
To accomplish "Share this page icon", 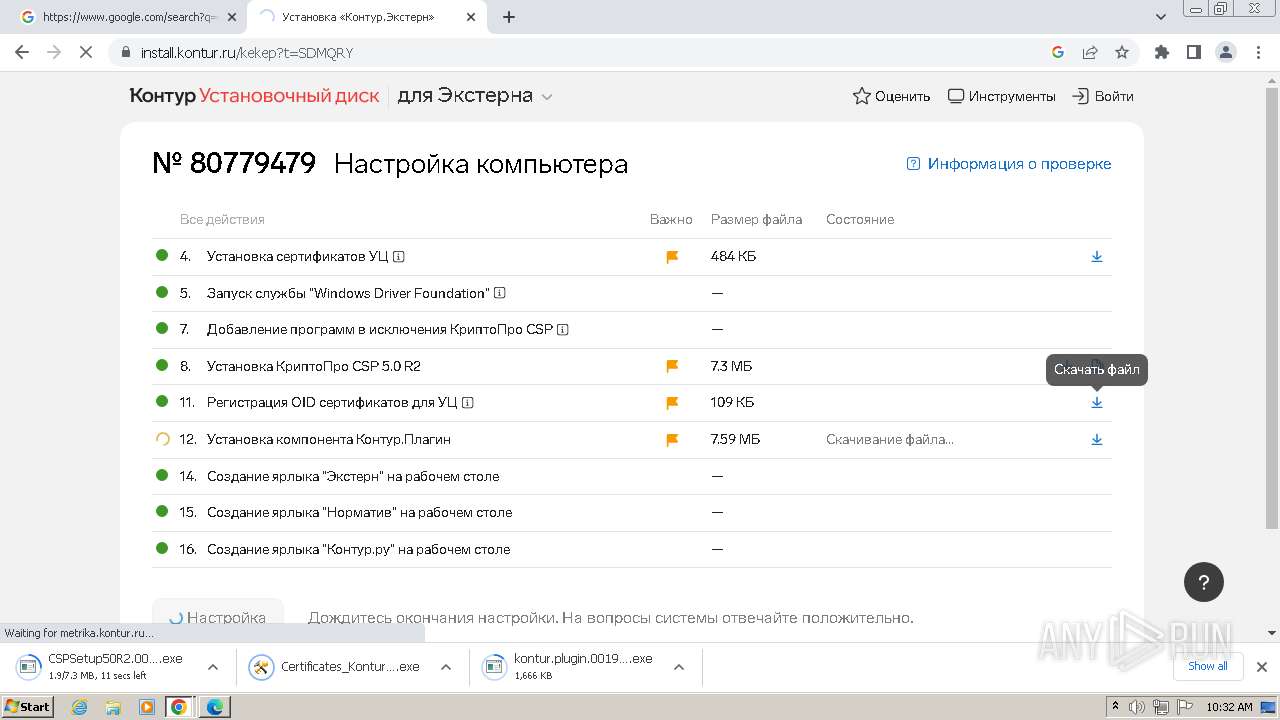I will 1090,52.
